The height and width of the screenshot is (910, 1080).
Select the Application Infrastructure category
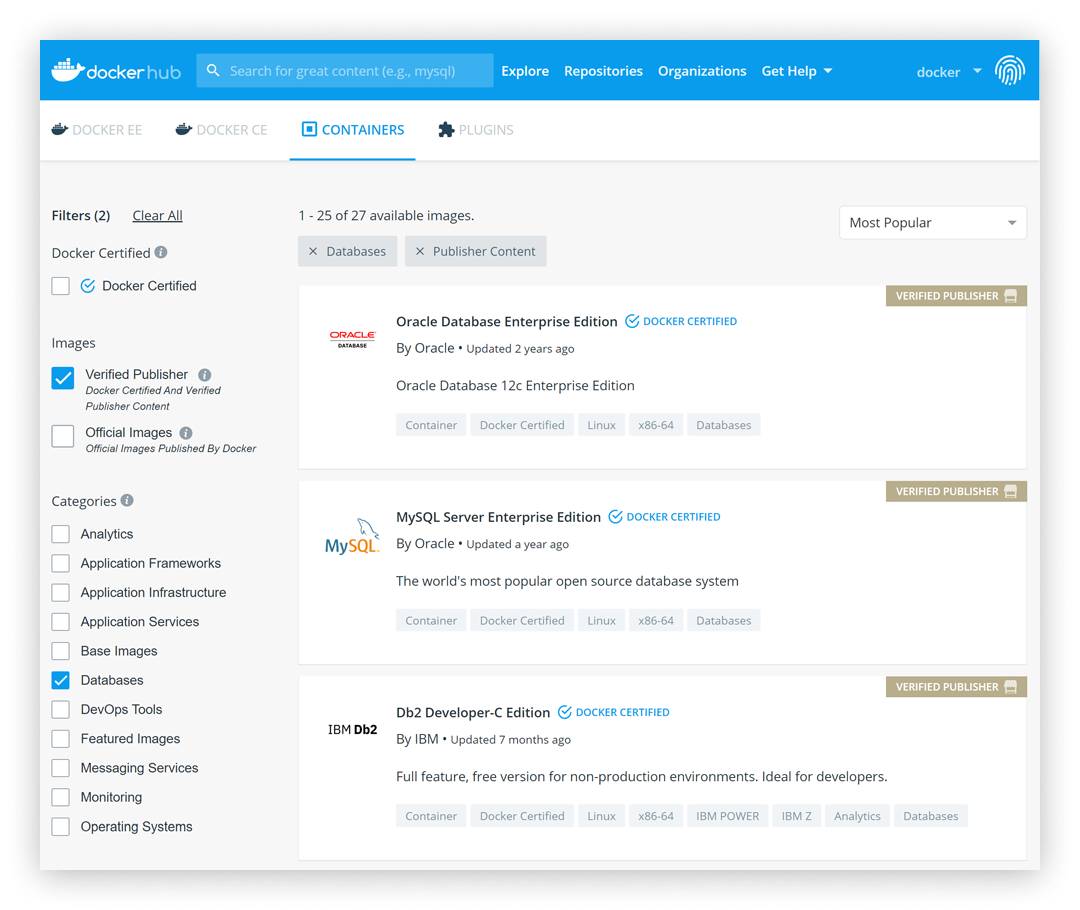tap(61, 592)
